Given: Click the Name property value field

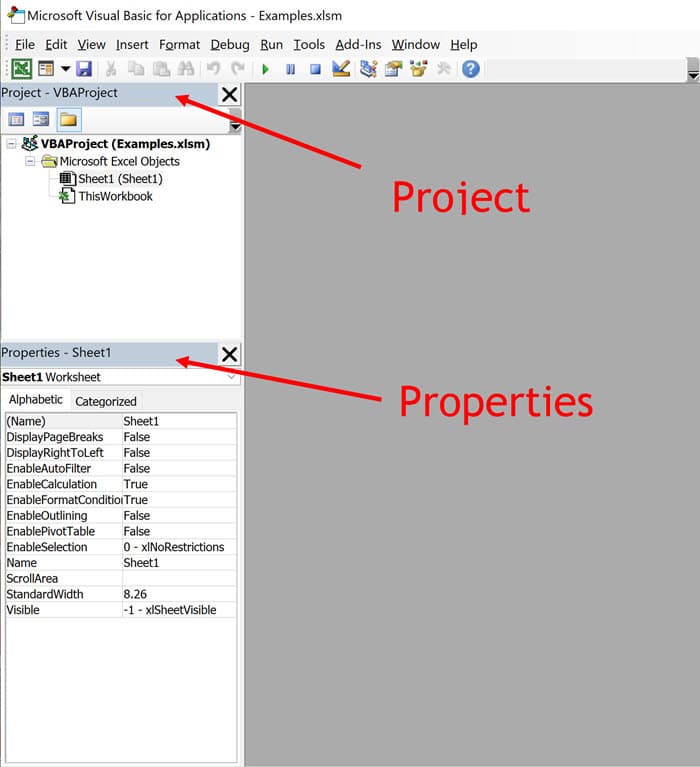Looking at the screenshot, I should point(179,563).
